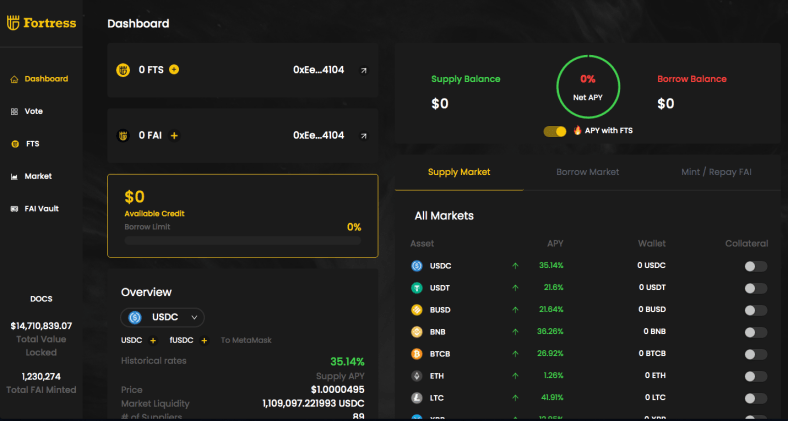Enable BUSD as collateral
This screenshot has width=788, height=421.
756,310
